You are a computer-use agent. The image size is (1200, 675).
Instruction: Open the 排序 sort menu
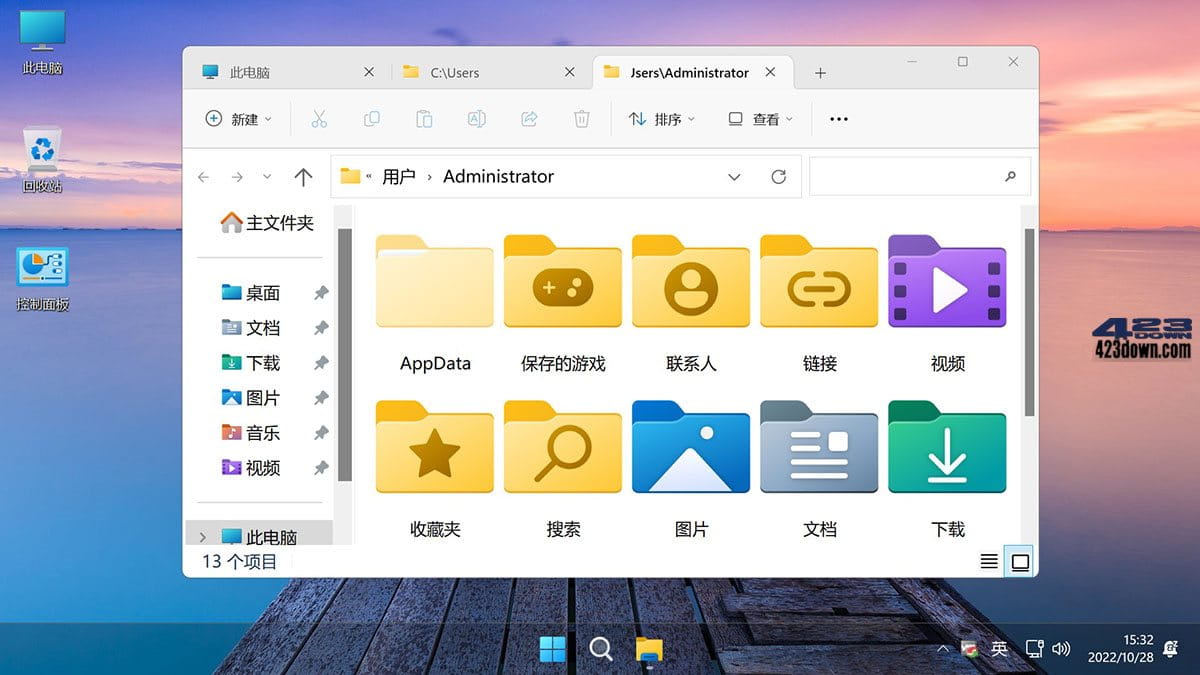[662, 118]
